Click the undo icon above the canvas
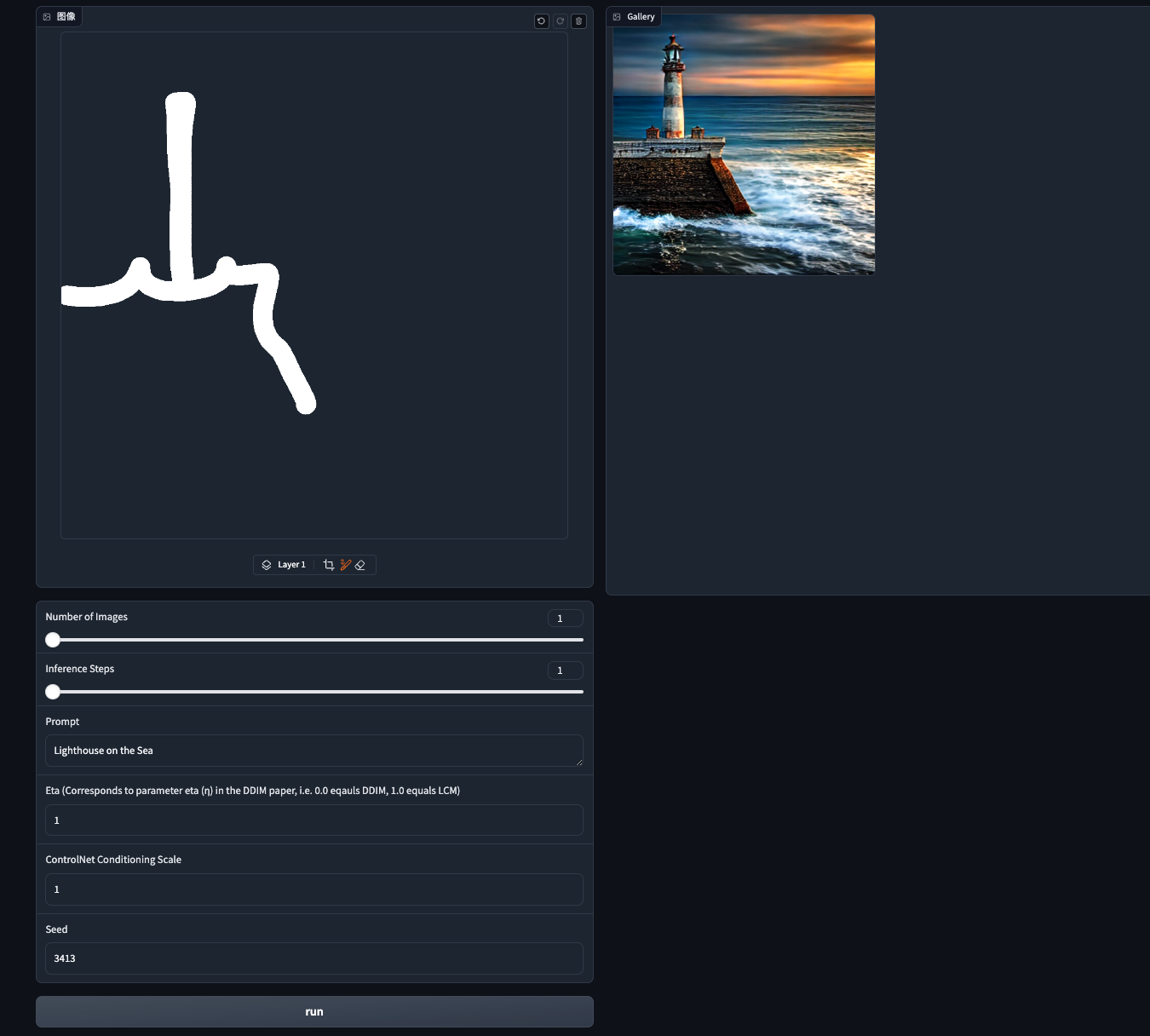This screenshot has height=1036, width=1150. click(x=541, y=21)
